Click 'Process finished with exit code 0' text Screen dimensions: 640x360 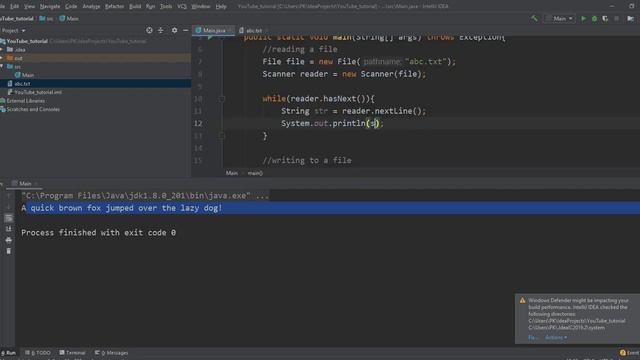[98, 233]
